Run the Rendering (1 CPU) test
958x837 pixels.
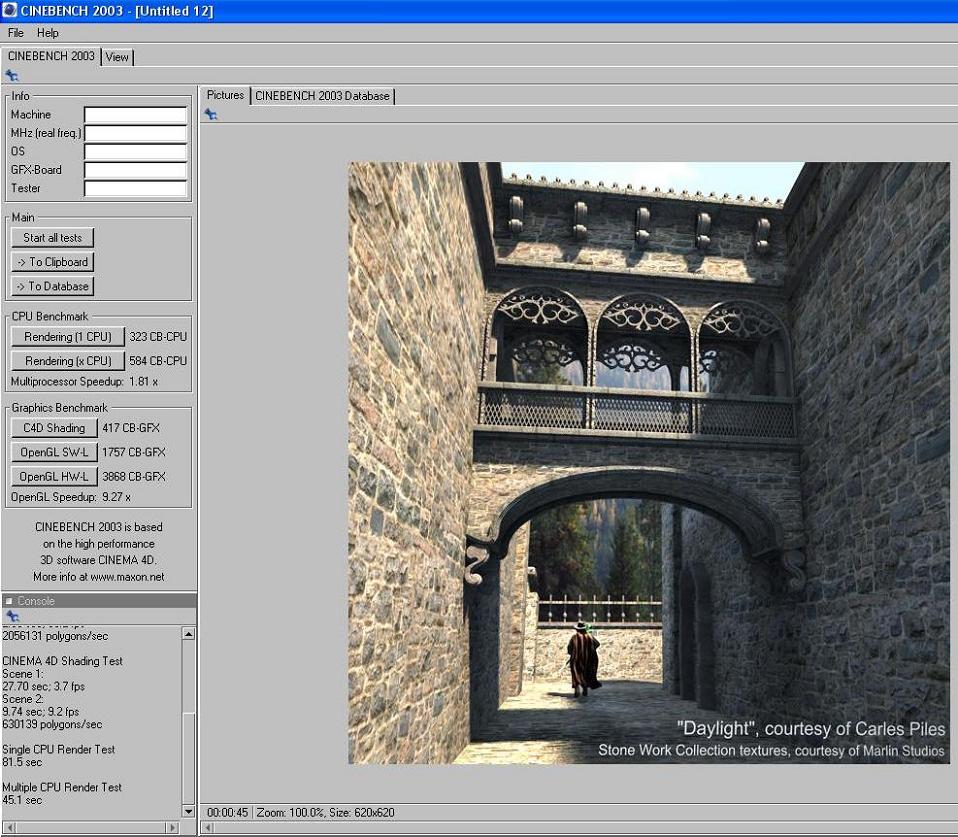click(x=68, y=337)
